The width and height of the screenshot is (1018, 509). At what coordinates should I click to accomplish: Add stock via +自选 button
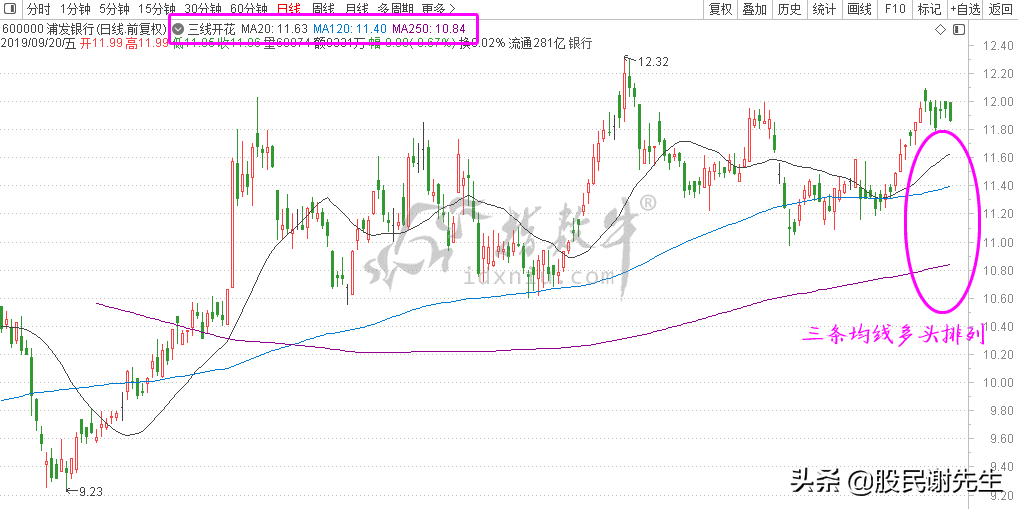(965, 9)
